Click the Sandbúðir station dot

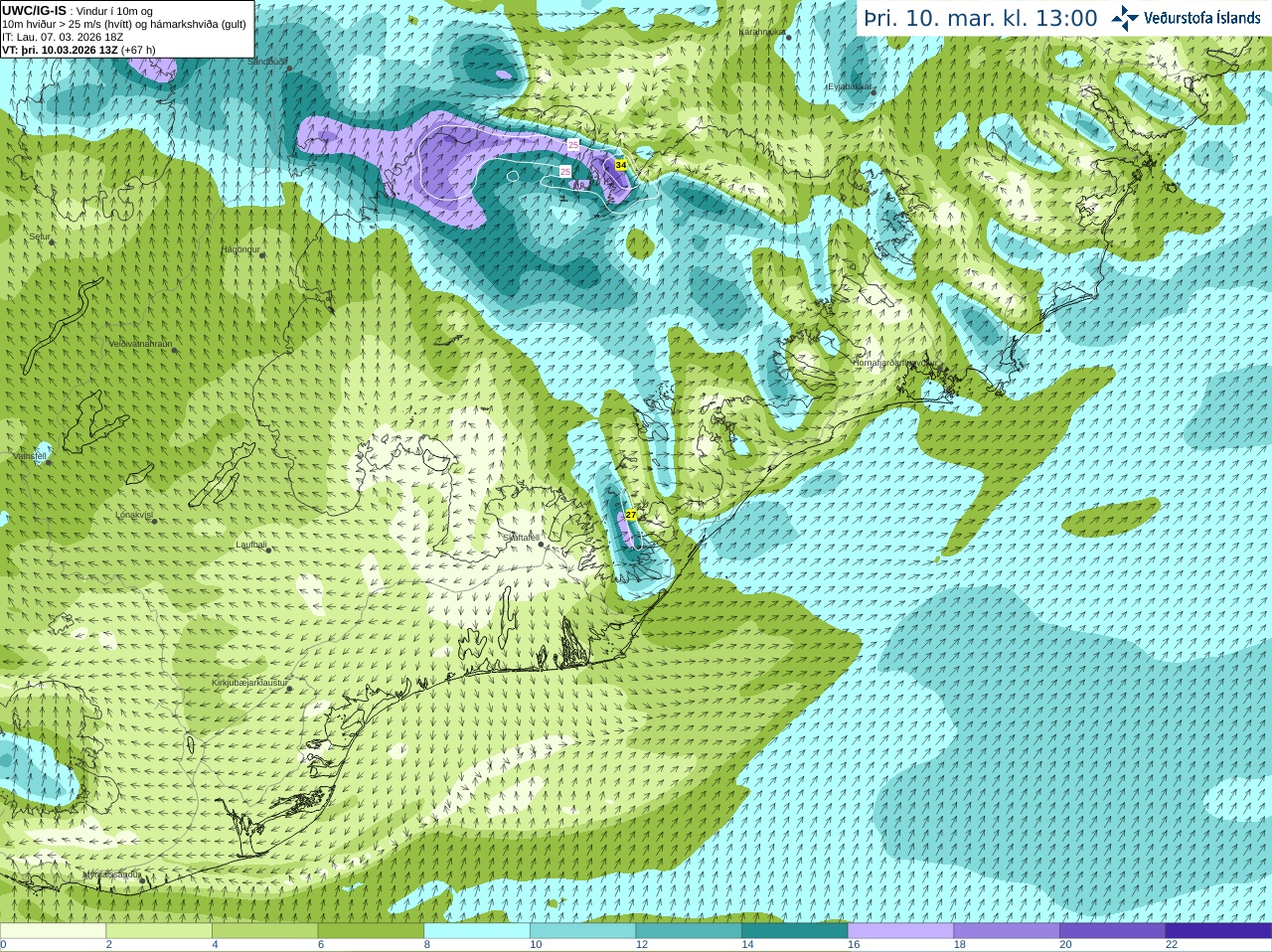tap(289, 68)
